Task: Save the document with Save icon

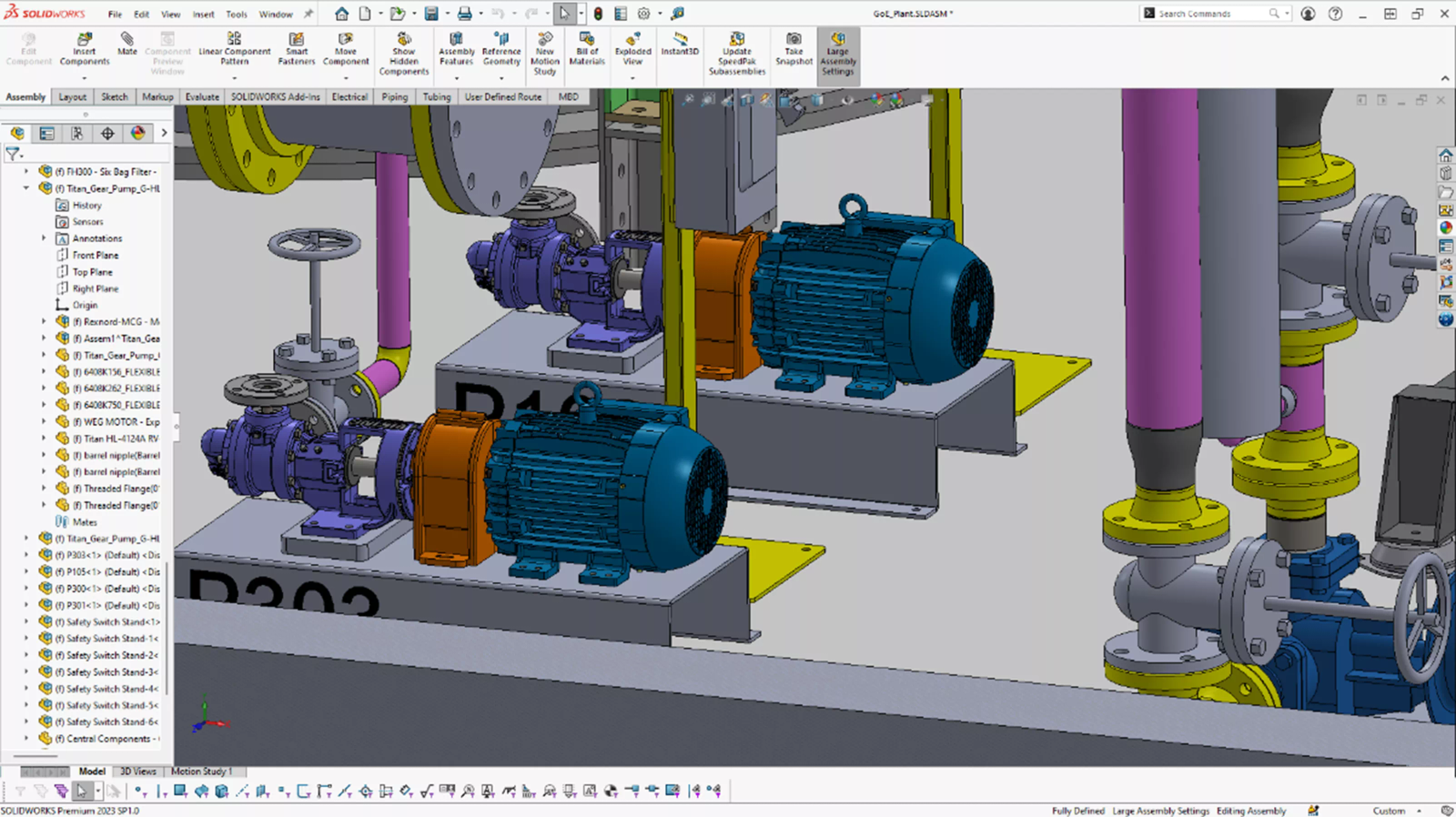Action: point(431,14)
